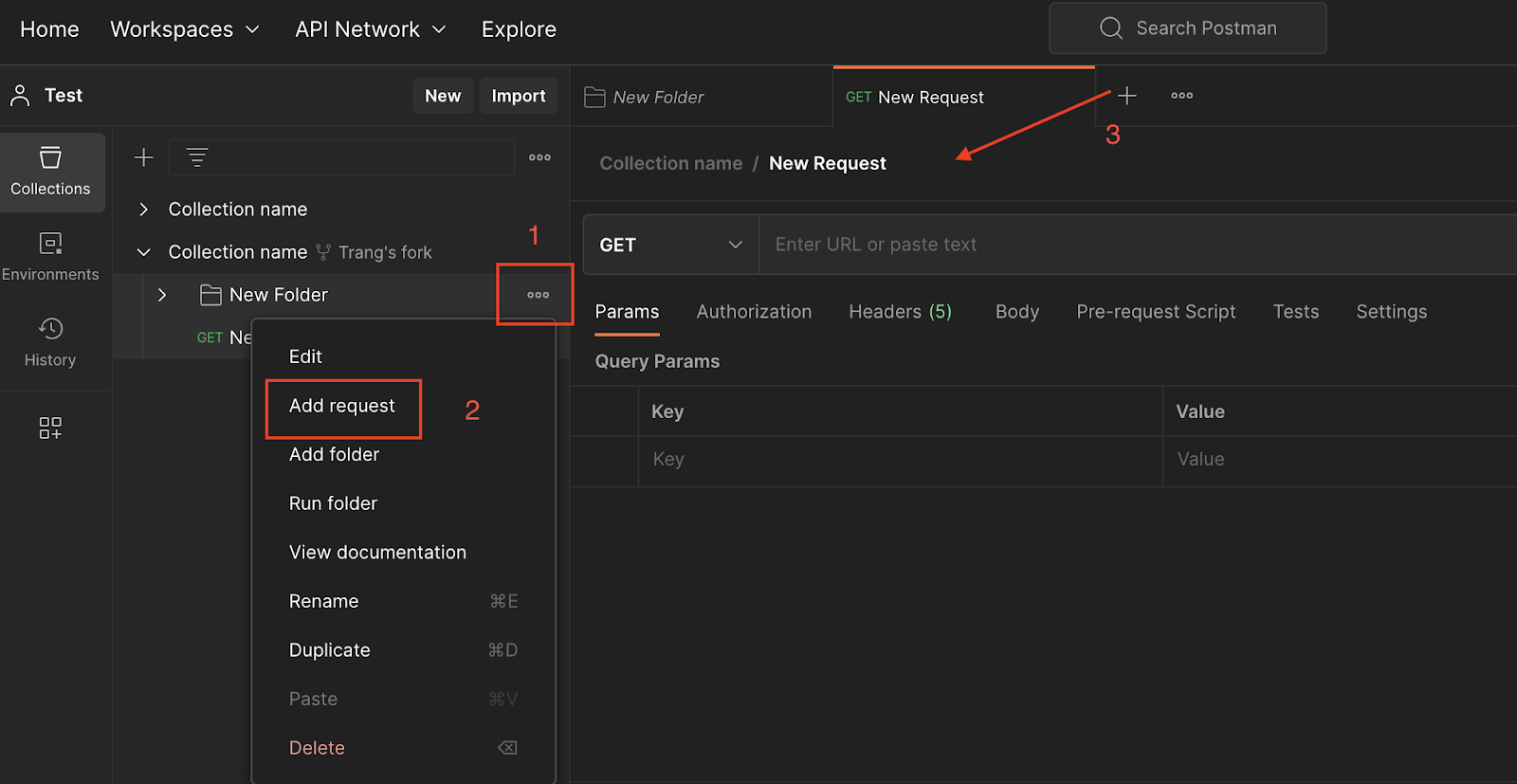Click the New Folder folder icon in tree
The height and width of the screenshot is (784, 1517).
(210, 295)
